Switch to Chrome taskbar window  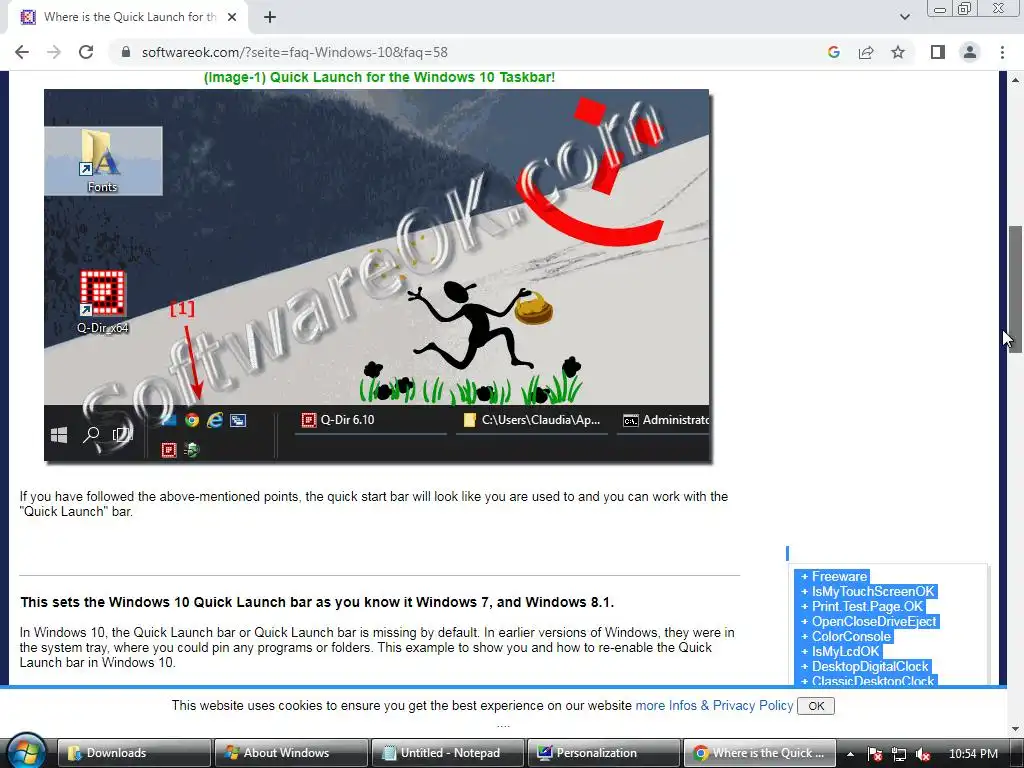click(x=760, y=753)
